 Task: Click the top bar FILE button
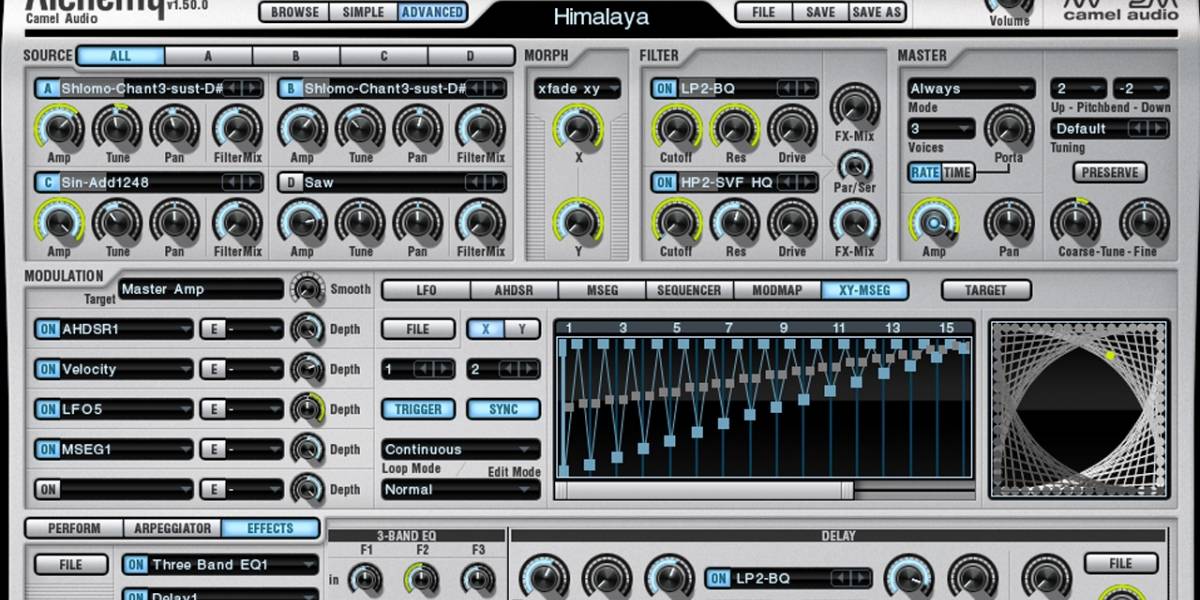(763, 12)
